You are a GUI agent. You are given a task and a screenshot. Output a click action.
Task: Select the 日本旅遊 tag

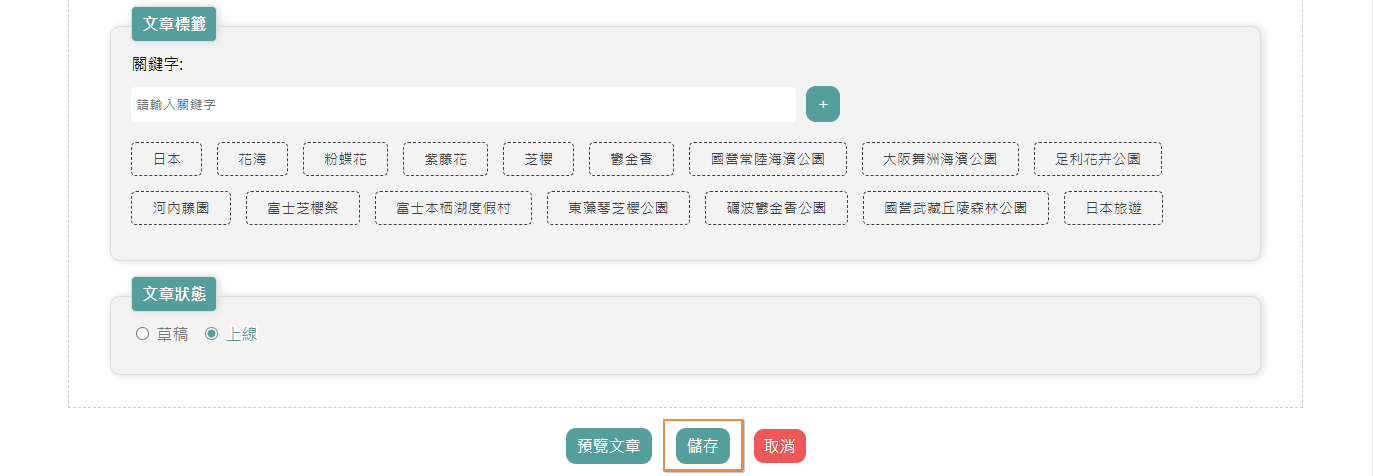tap(1113, 208)
